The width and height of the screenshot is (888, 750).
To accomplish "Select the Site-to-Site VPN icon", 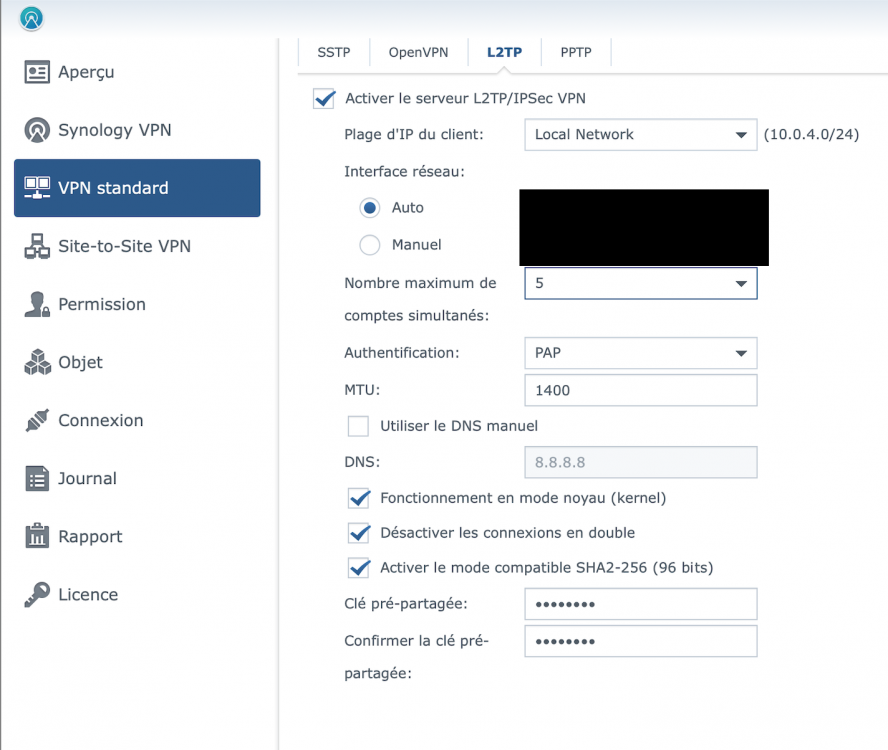I will tap(37, 246).
